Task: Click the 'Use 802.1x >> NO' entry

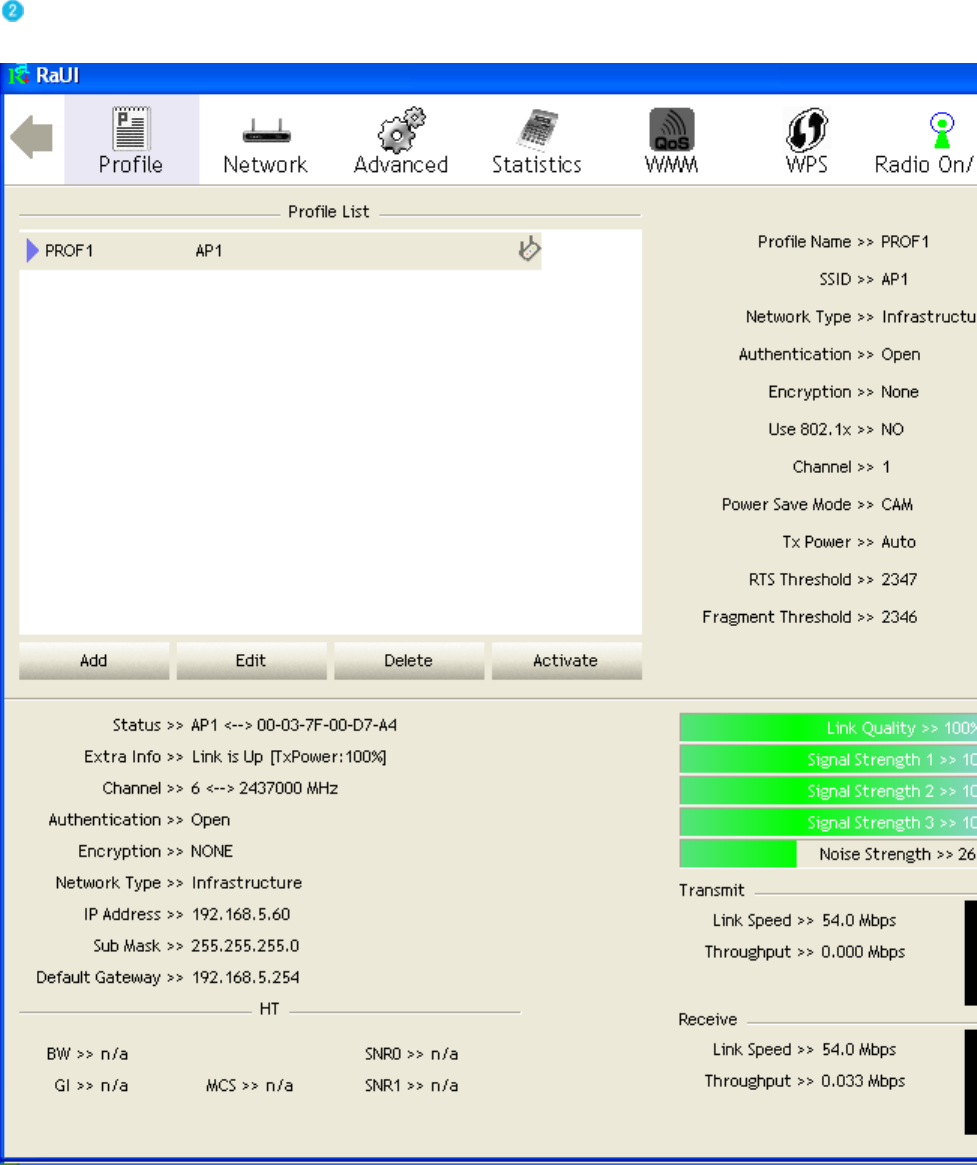Action: click(836, 429)
